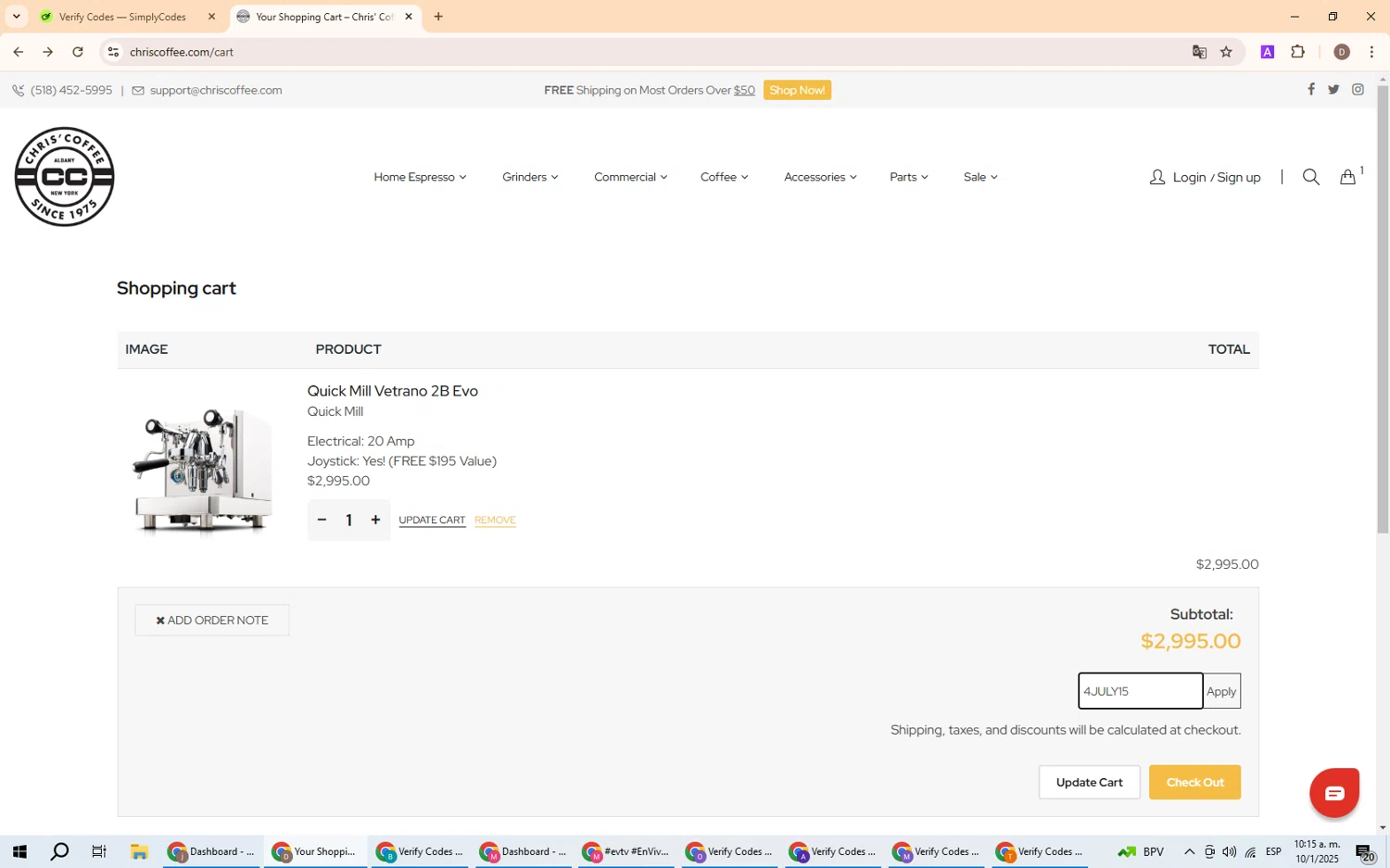Click the browser forward arrow
The height and width of the screenshot is (868, 1390).
click(x=48, y=52)
